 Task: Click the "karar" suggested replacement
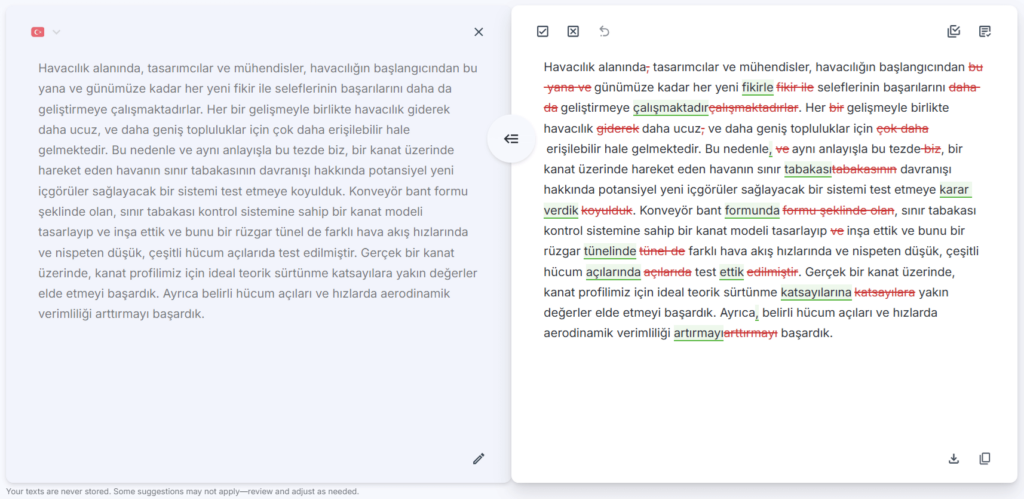(955, 190)
